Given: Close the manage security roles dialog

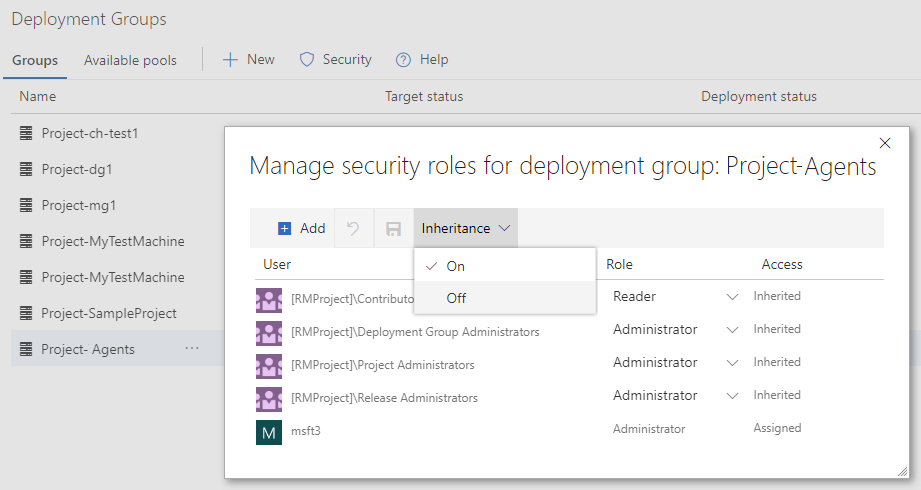Looking at the screenshot, I should point(884,143).
